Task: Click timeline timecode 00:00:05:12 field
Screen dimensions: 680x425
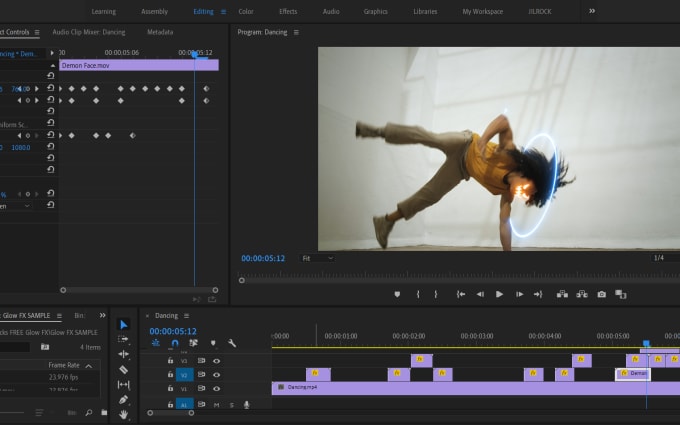Action: click(173, 331)
